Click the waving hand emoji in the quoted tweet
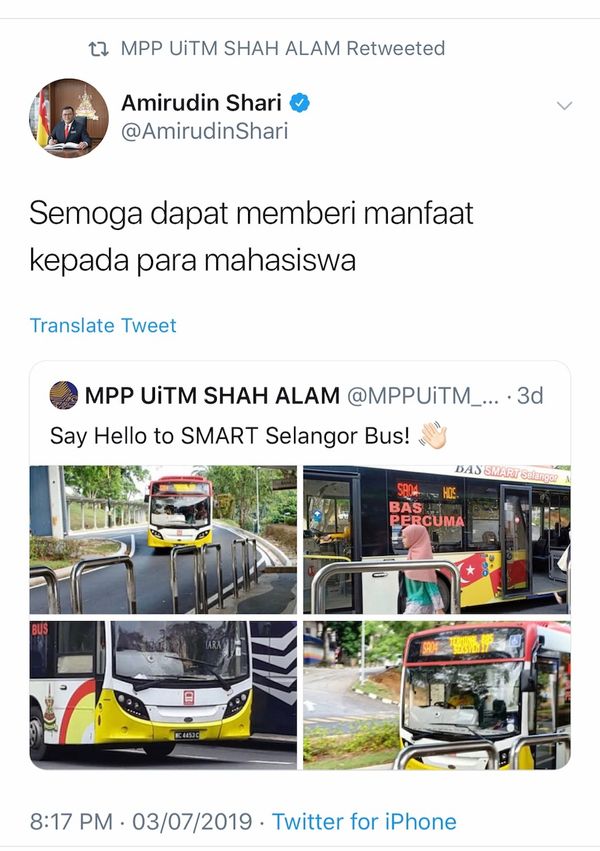The width and height of the screenshot is (600, 851). (x=432, y=435)
